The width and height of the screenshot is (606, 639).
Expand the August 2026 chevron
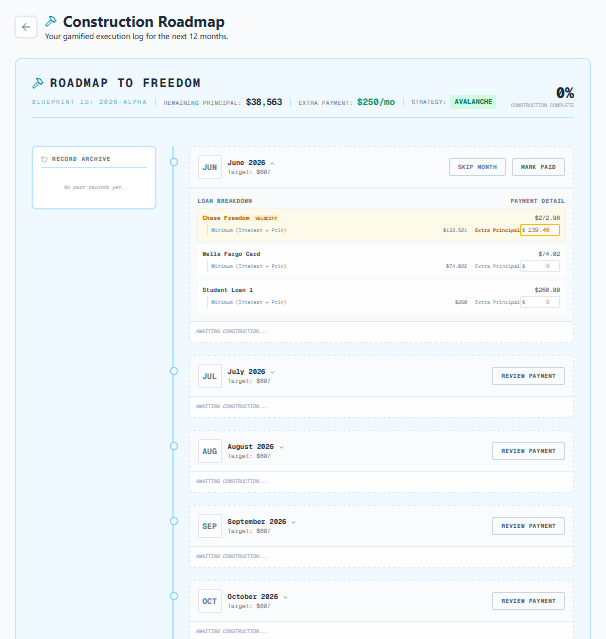click(281, 447)
